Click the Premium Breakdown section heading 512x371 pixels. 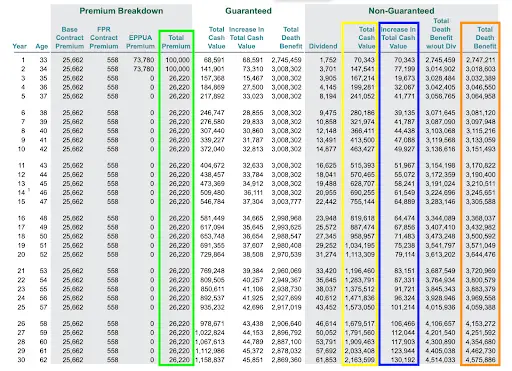121,11
